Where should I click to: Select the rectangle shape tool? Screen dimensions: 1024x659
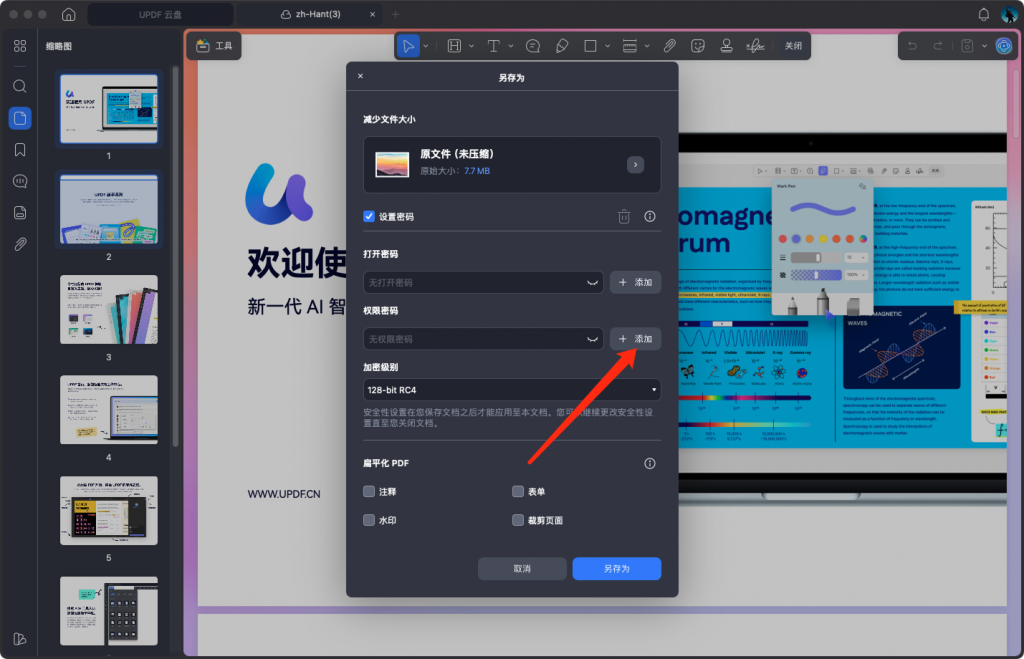coord(590,46)
